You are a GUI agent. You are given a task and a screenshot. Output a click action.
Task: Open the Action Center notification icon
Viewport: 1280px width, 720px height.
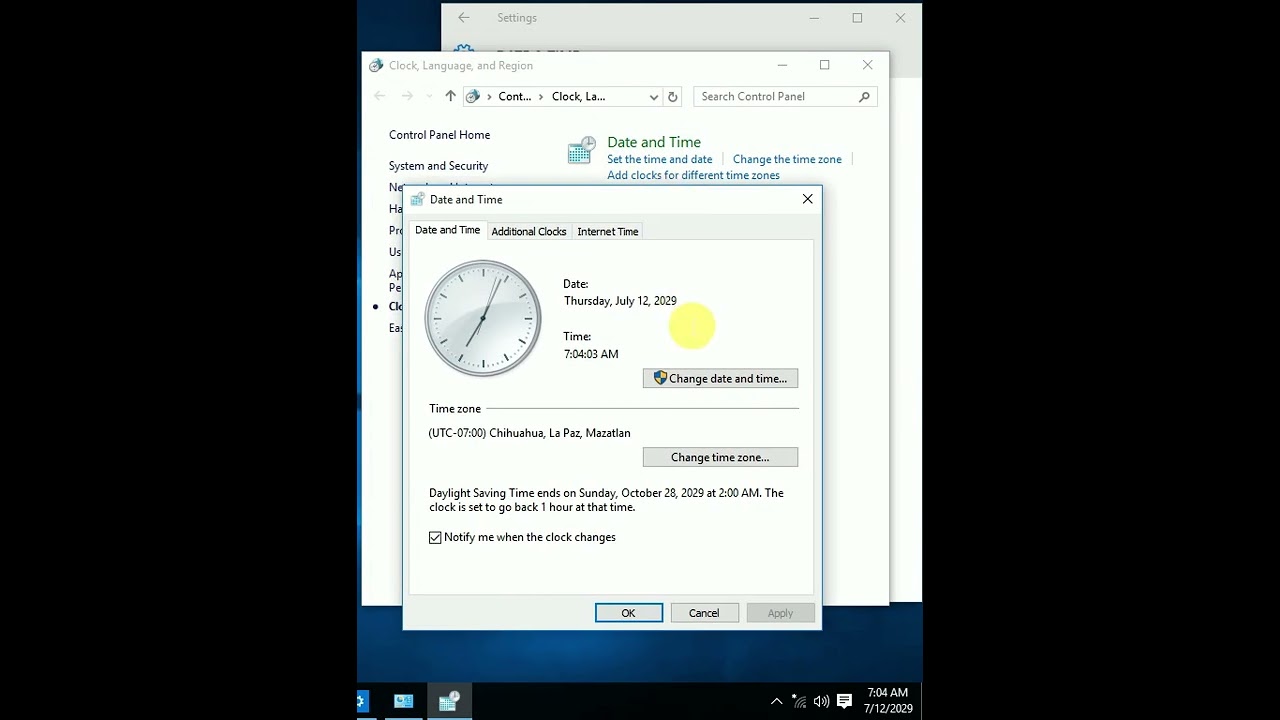[844, 701]
